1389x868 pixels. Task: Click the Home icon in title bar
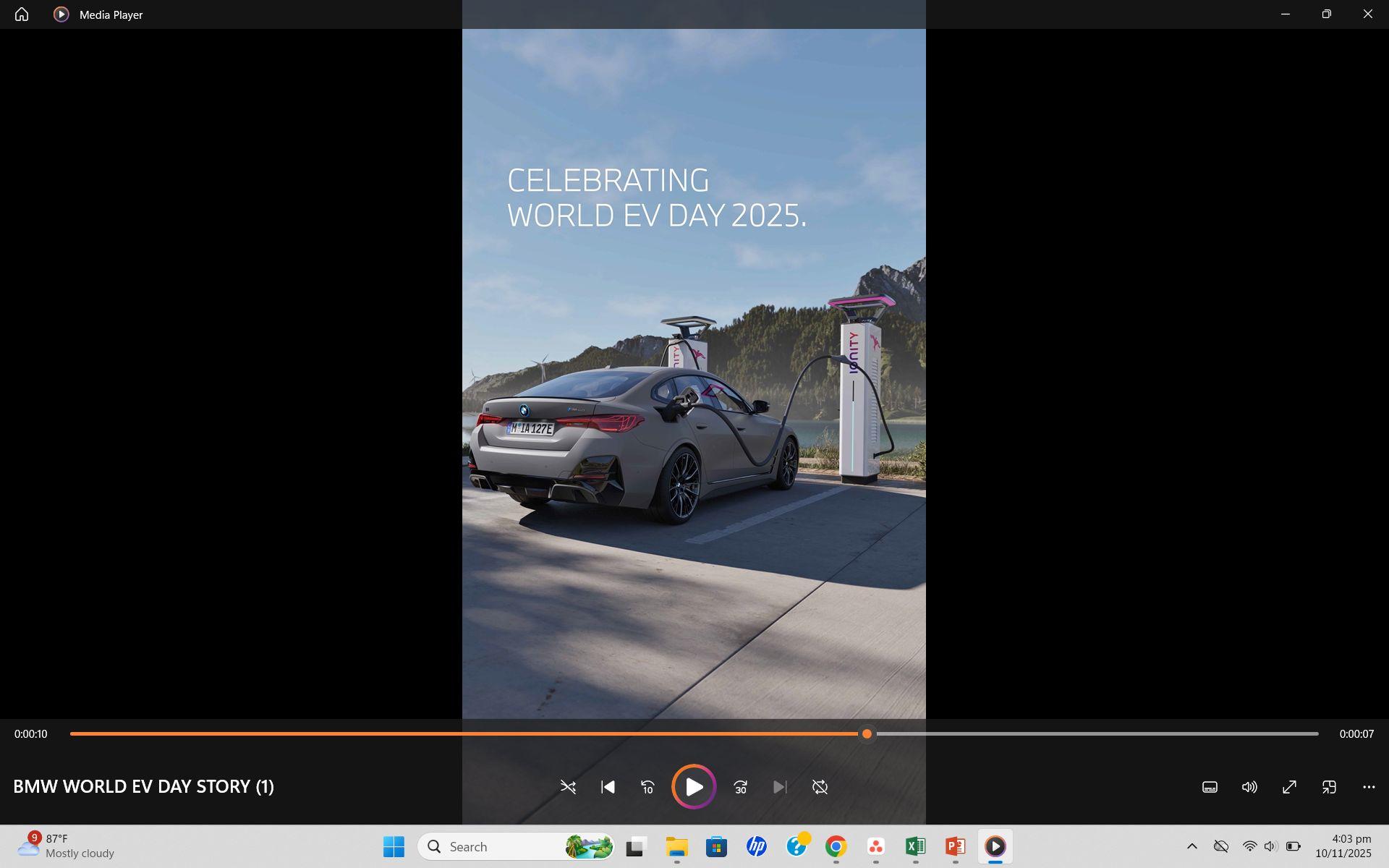tap(22, 14)
